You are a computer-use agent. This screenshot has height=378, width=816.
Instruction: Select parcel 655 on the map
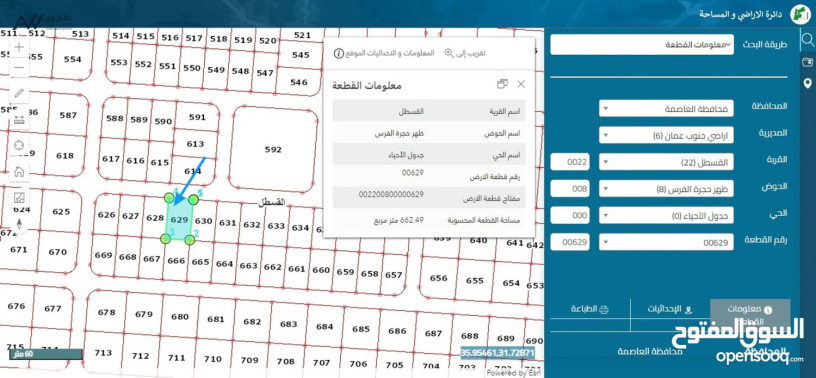point(475,280)
